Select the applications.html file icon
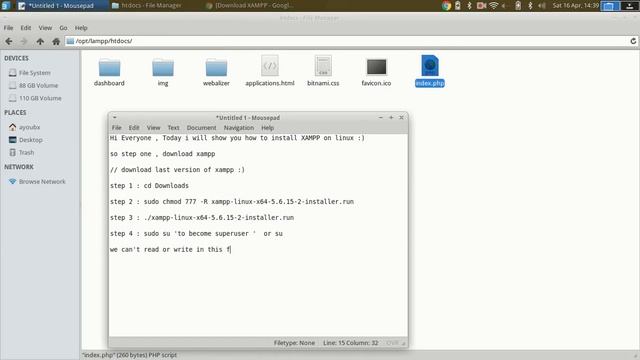Image resolution: width=640 pixels, height=360 pixels. (x=270, y=66)
